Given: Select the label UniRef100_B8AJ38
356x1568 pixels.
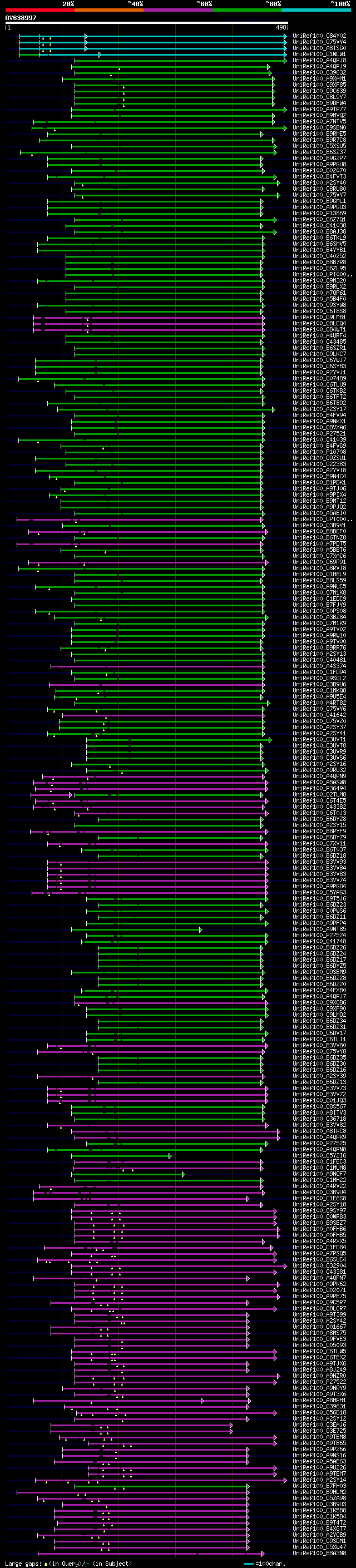Looking at the screenshot, I should 319,232.
